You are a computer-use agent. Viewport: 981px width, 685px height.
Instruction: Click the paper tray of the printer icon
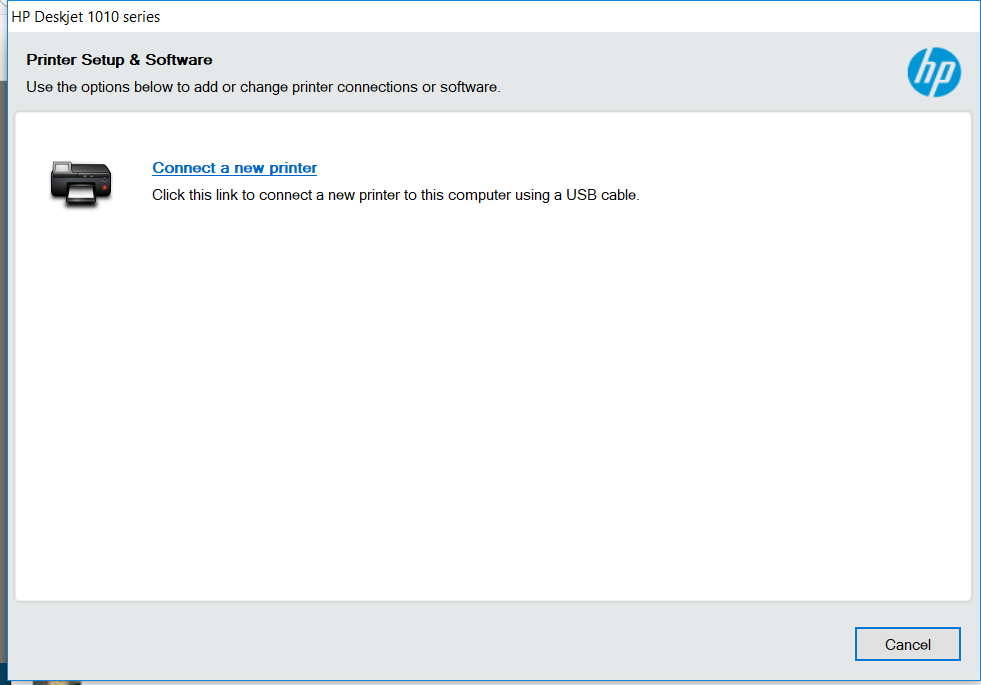(x=80, y=195)
